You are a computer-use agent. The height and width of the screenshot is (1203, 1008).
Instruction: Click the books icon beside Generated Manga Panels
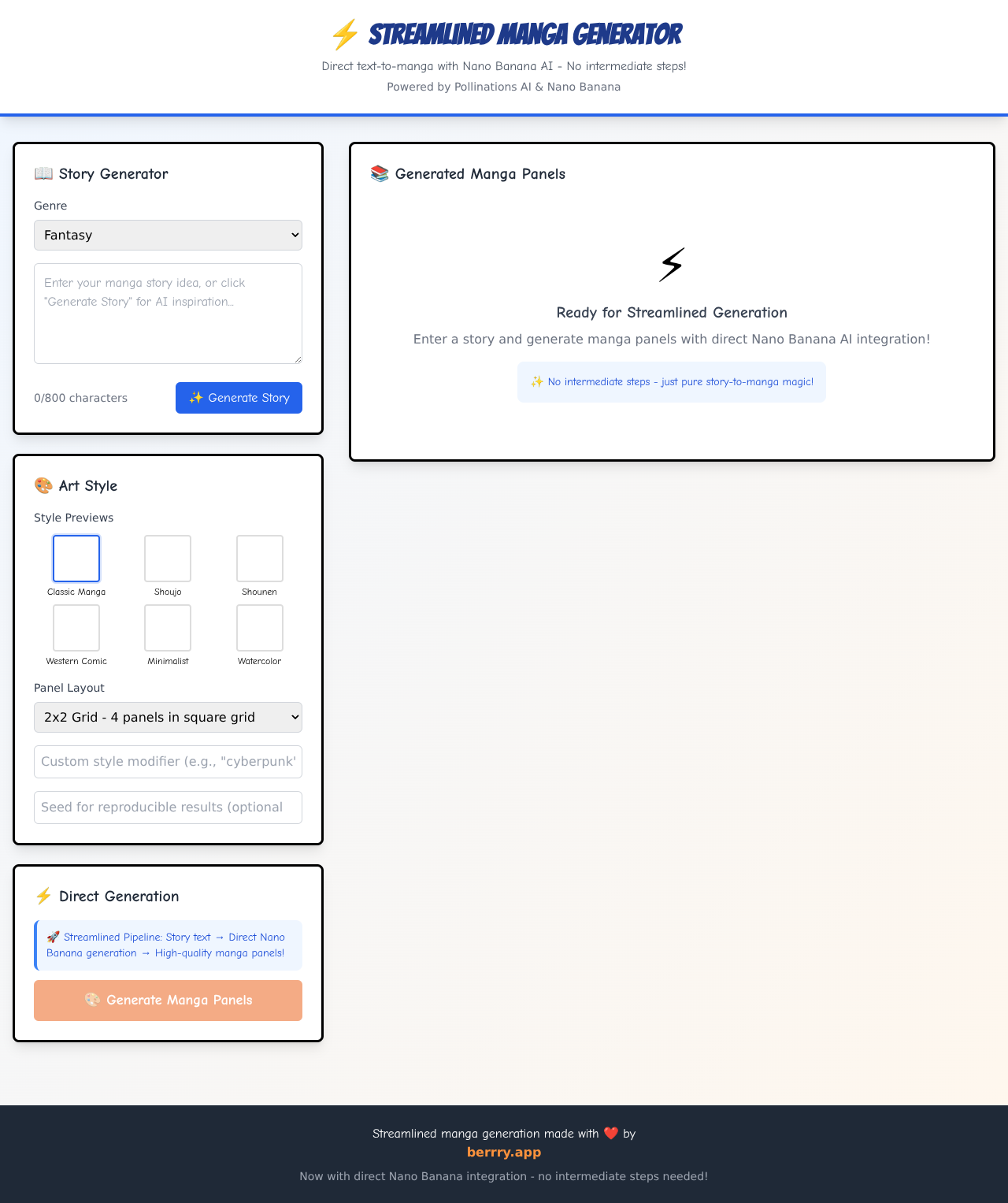click(380, 174)
